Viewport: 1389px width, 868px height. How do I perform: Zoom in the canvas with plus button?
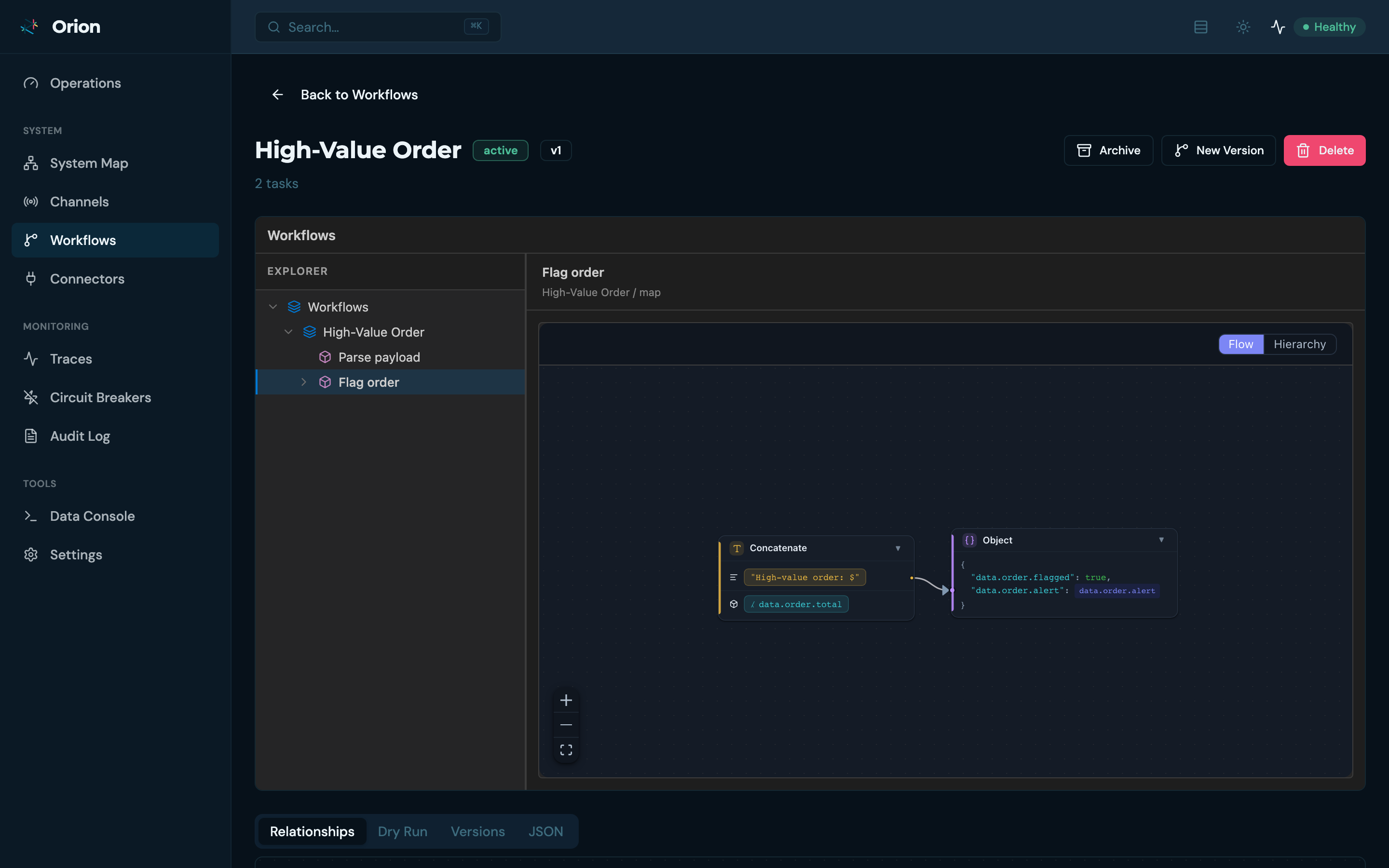tap(566, 700)
